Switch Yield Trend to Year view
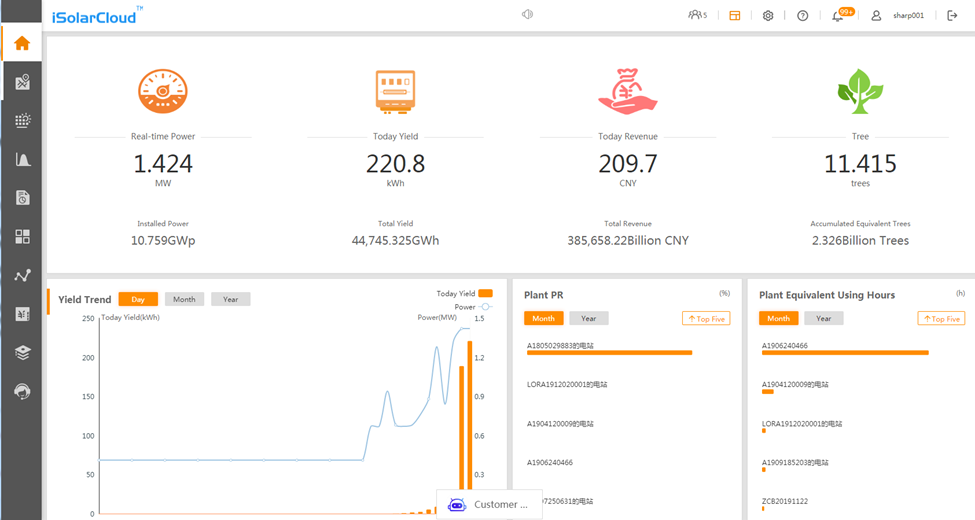 230,299
